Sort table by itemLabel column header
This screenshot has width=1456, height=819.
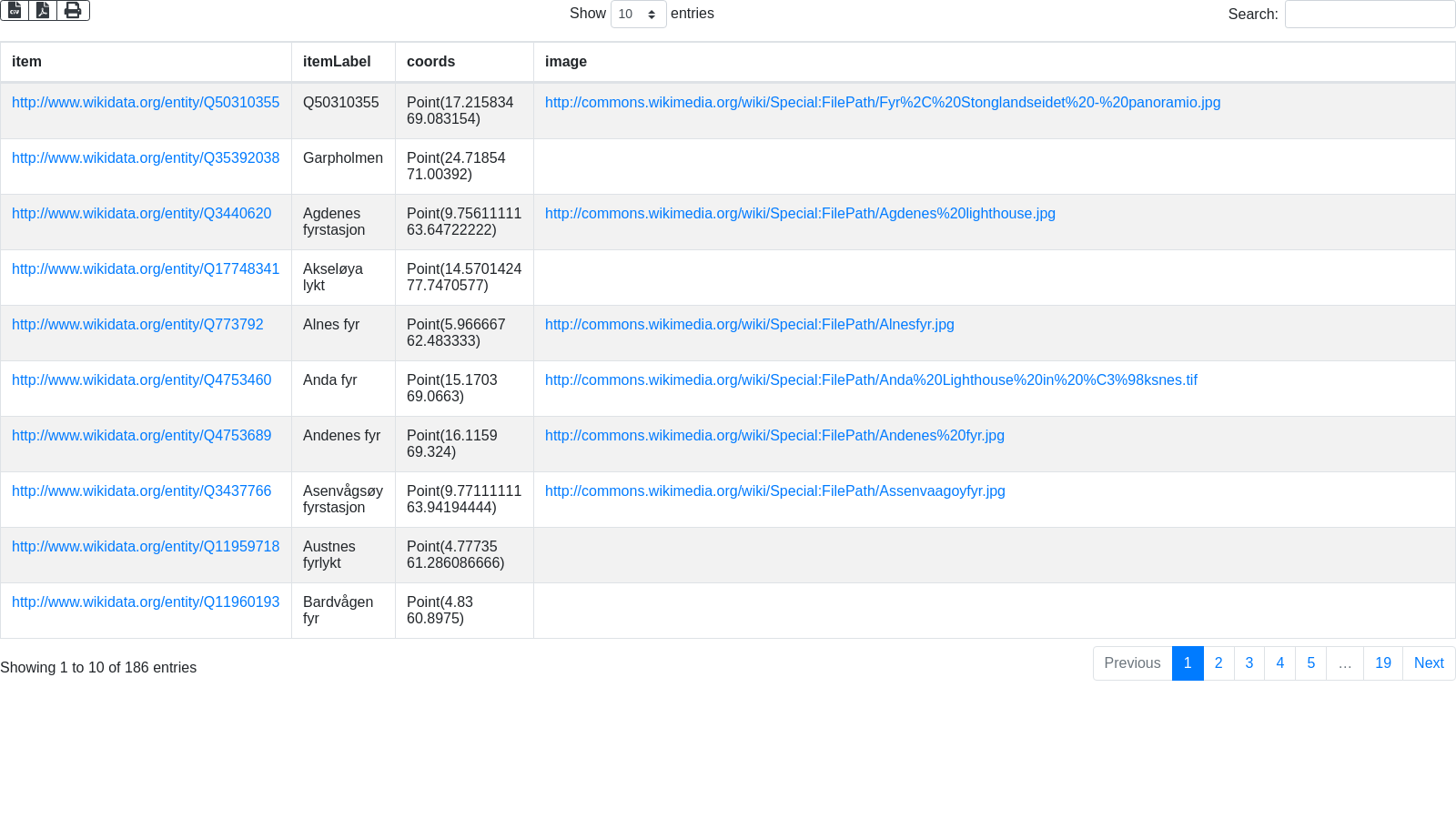pos(343,62)
